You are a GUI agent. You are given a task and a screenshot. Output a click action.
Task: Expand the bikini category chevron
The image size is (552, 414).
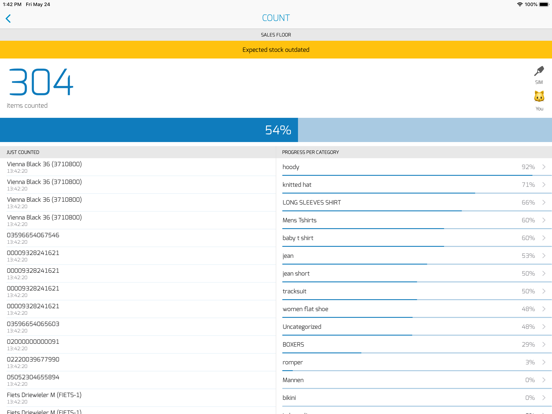click(544, 397)
